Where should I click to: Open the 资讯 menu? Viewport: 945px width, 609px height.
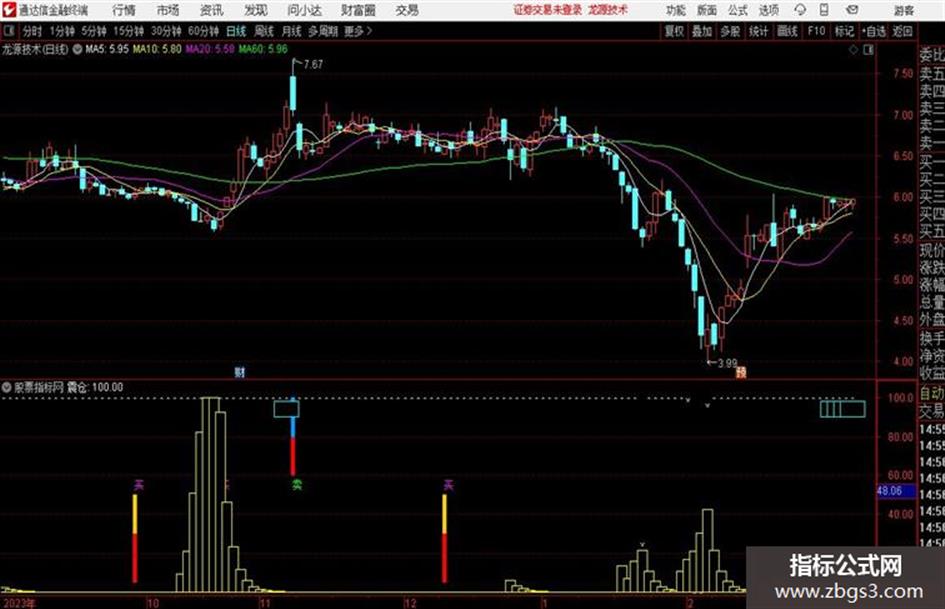[212, 10]
